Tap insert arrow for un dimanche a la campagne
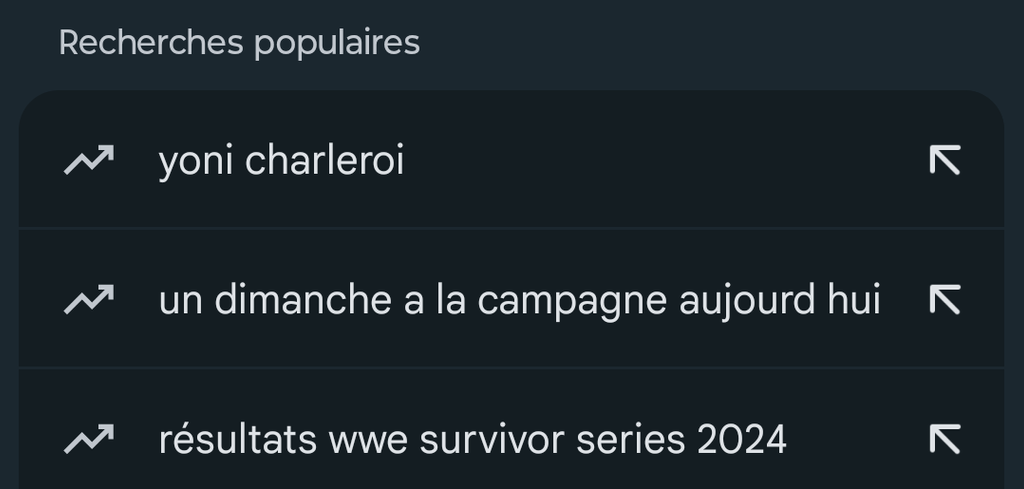 click(x=944, y=300)
